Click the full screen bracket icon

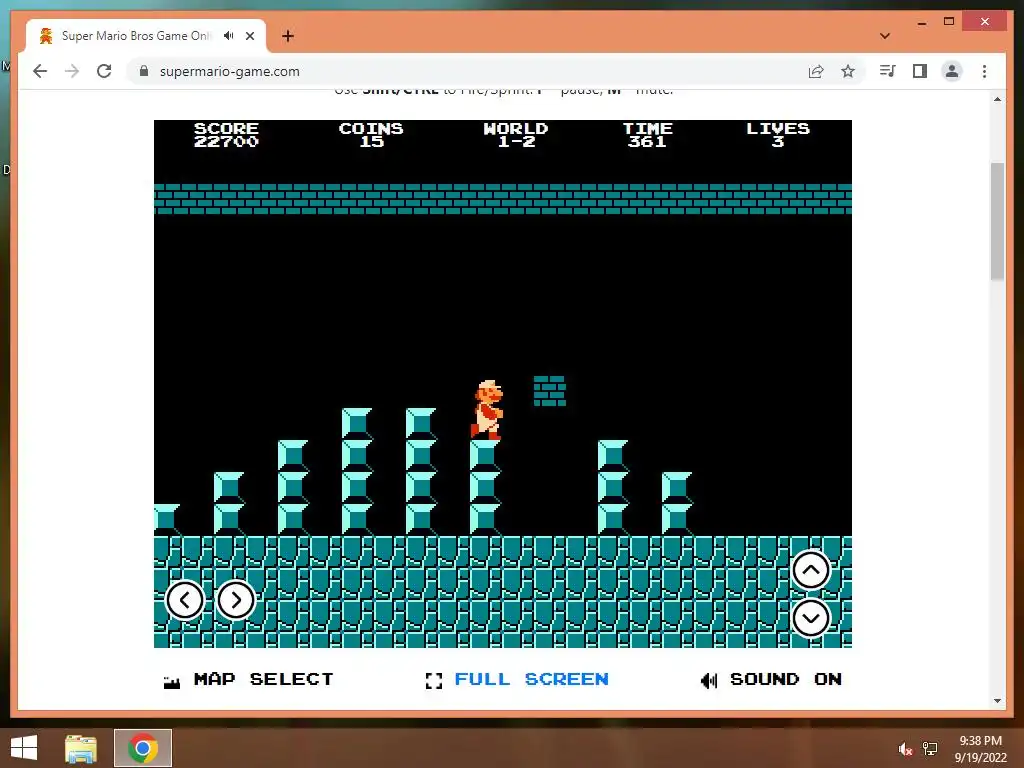coord(434,681)
